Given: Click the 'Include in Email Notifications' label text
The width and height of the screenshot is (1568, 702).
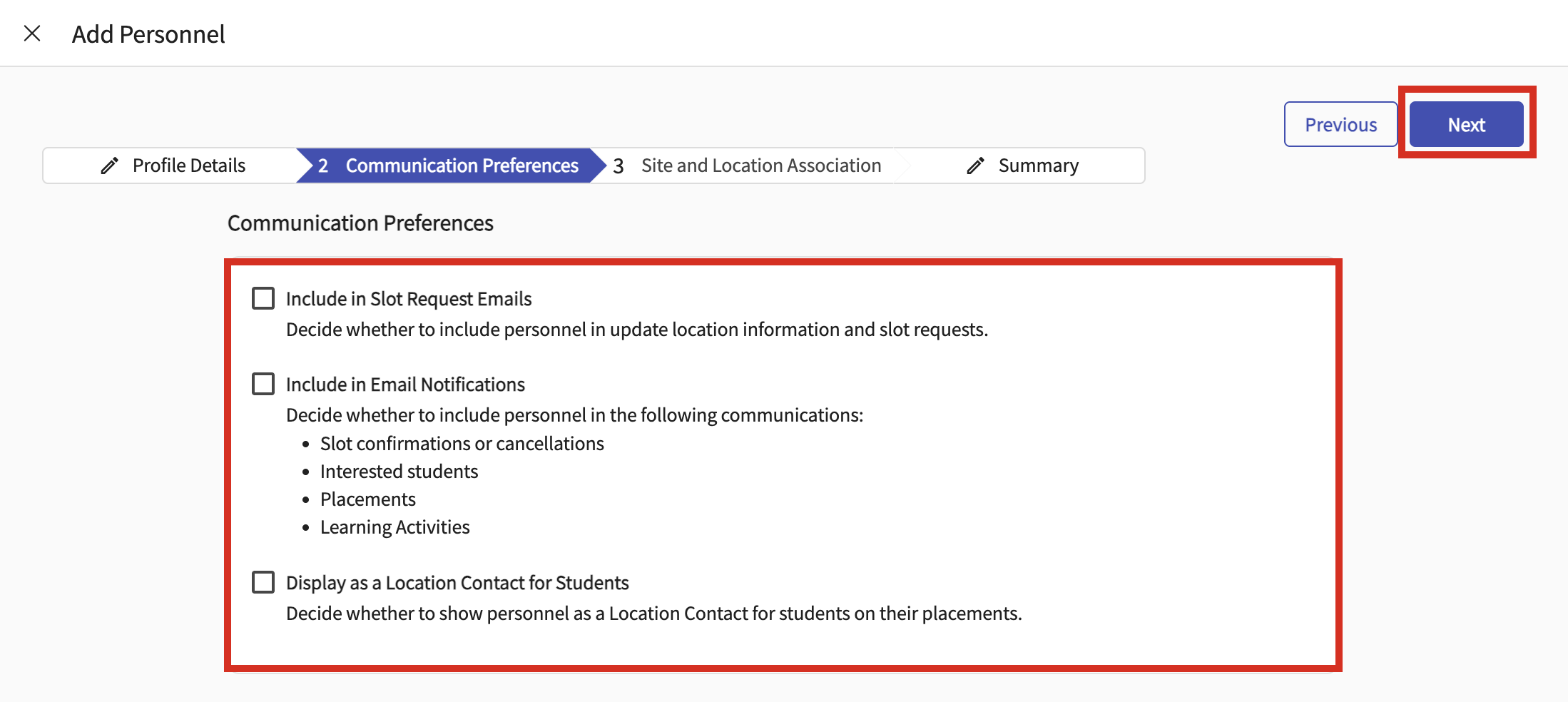Looking at the screenshot, I should [x=405, y=385].
